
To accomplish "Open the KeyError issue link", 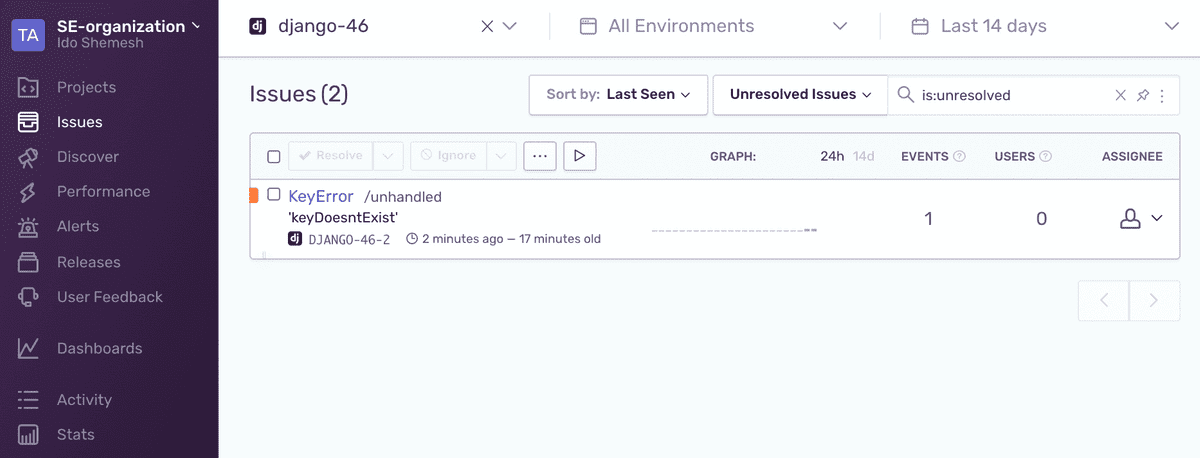I will point(321,196).
